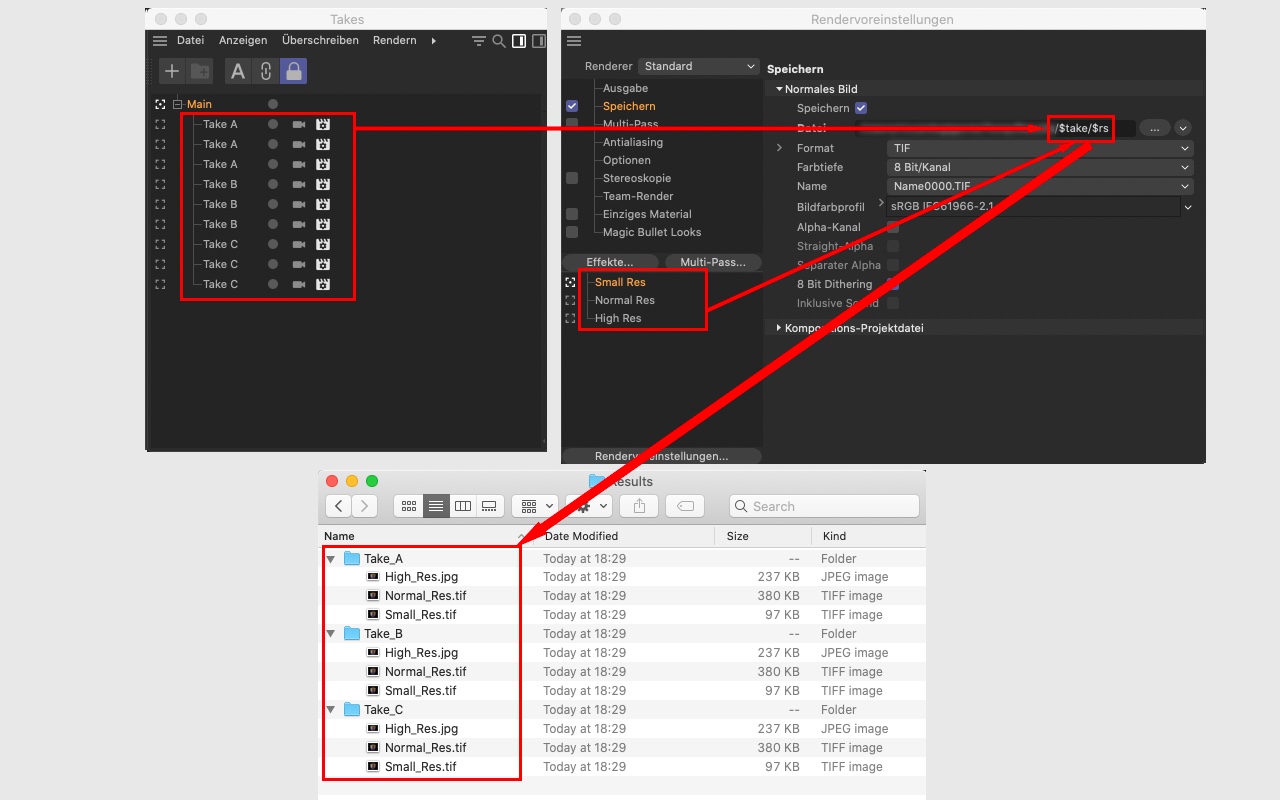The height and width of the screenshot is (800, 1280).
Task: Open the Name0000.TIF name dropdown
Action: (1040, 186)
